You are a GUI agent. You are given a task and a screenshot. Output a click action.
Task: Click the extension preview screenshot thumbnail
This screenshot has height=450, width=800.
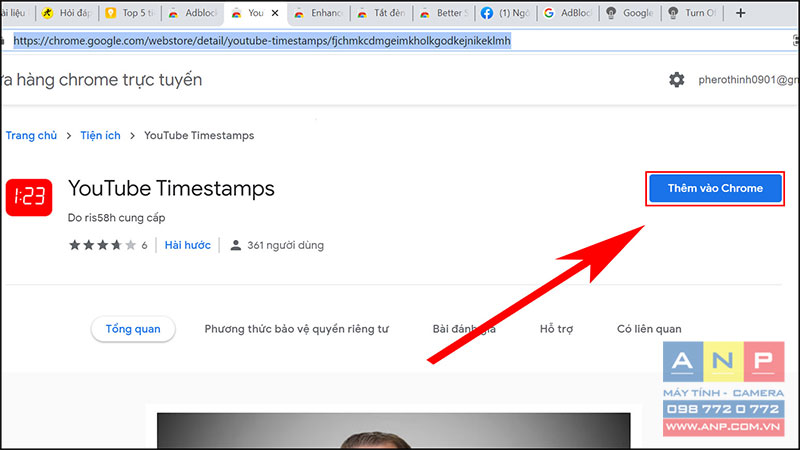pyautogui.click(x=393, y=431)
